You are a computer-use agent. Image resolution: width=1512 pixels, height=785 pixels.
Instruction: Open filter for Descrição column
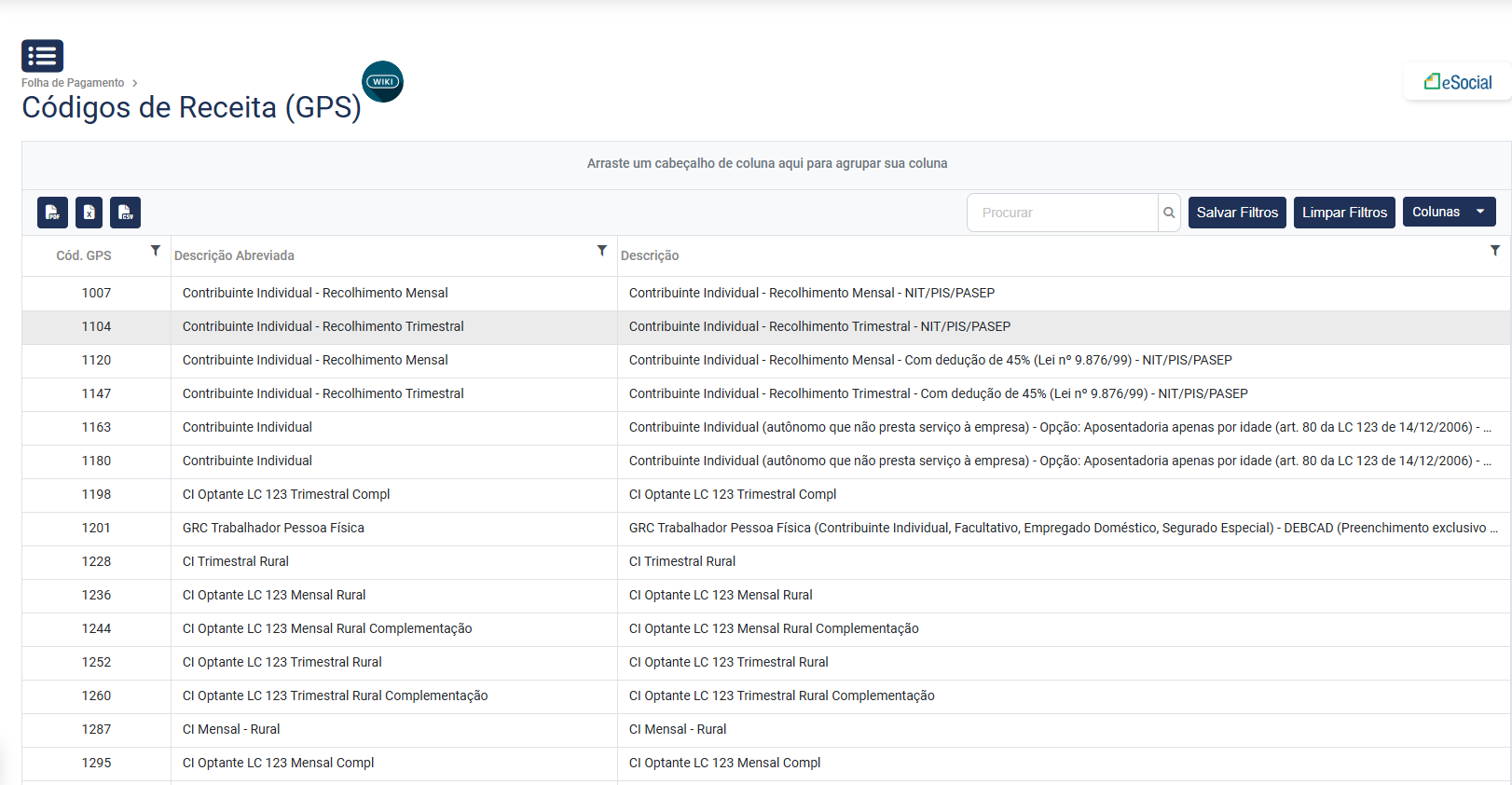[1495, 251]
